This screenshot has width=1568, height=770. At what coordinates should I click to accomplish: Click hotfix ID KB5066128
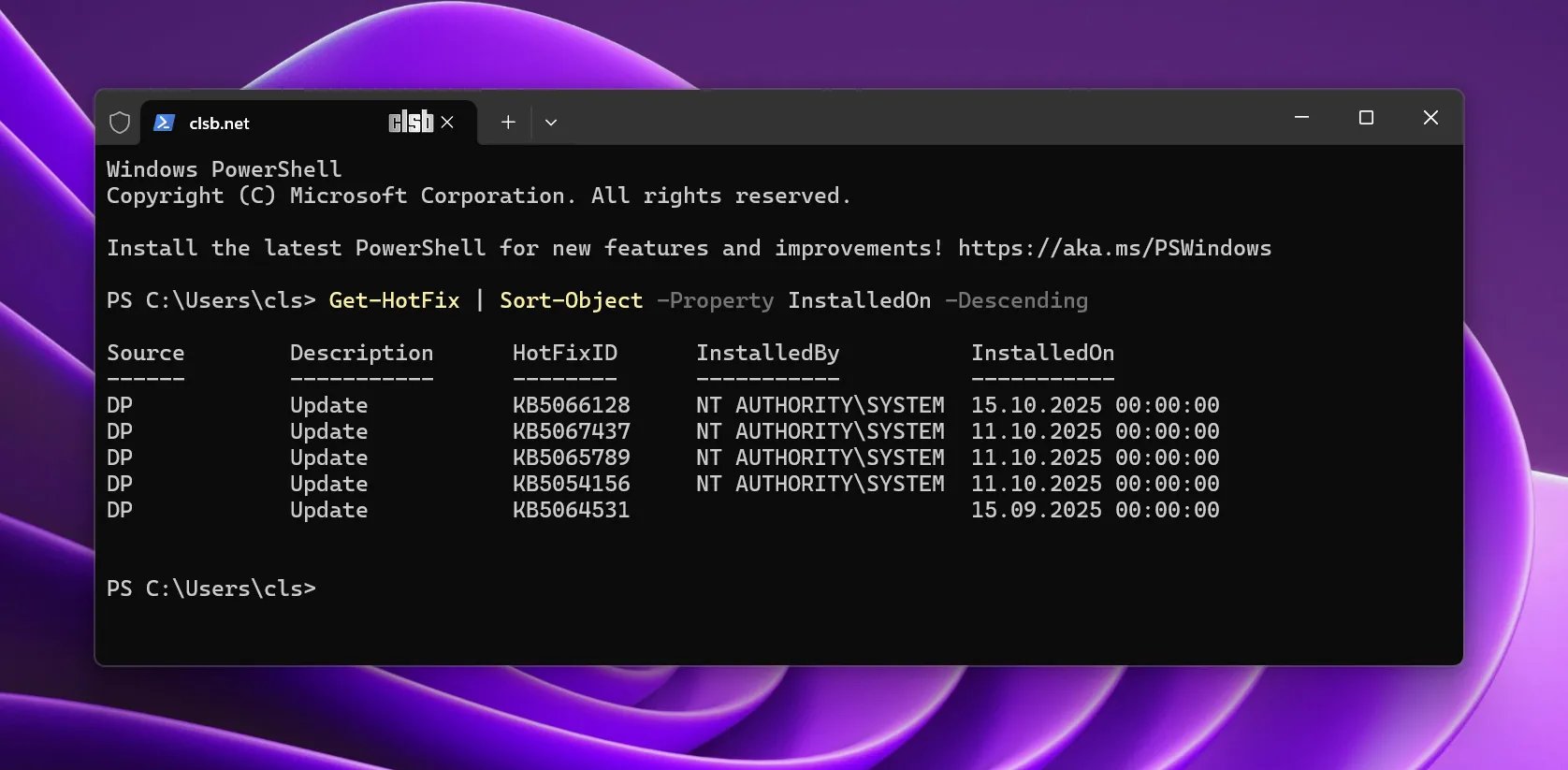(571, 405)
